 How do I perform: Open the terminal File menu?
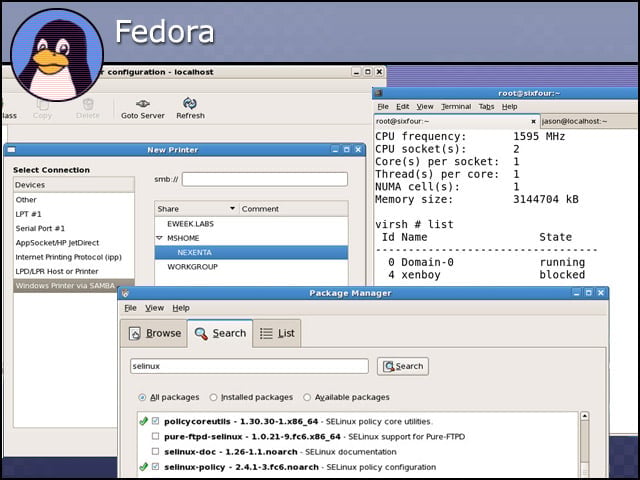[383, 107]
